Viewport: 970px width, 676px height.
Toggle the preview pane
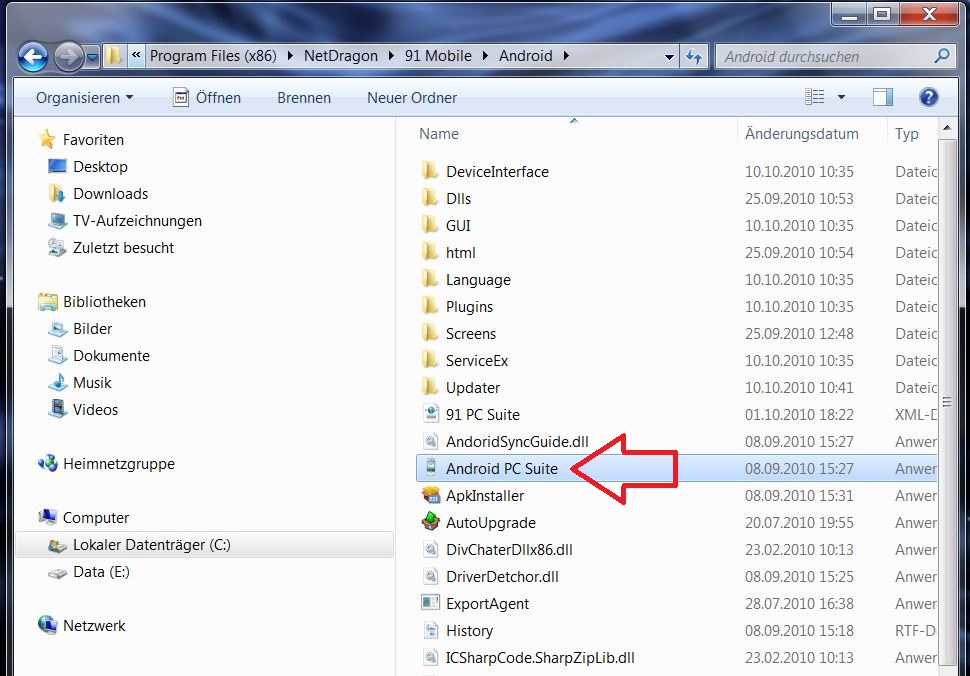click(883, 97)
